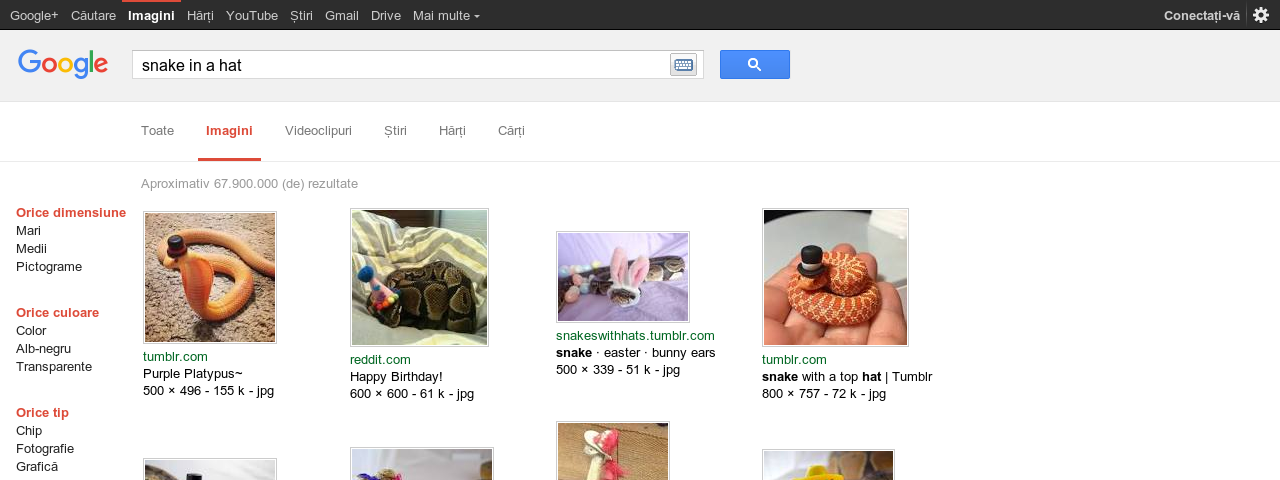The height and width of the screenshot is (480, 1280).
Task: Select the Transparente color filter
Action: (x=54, y=367)
